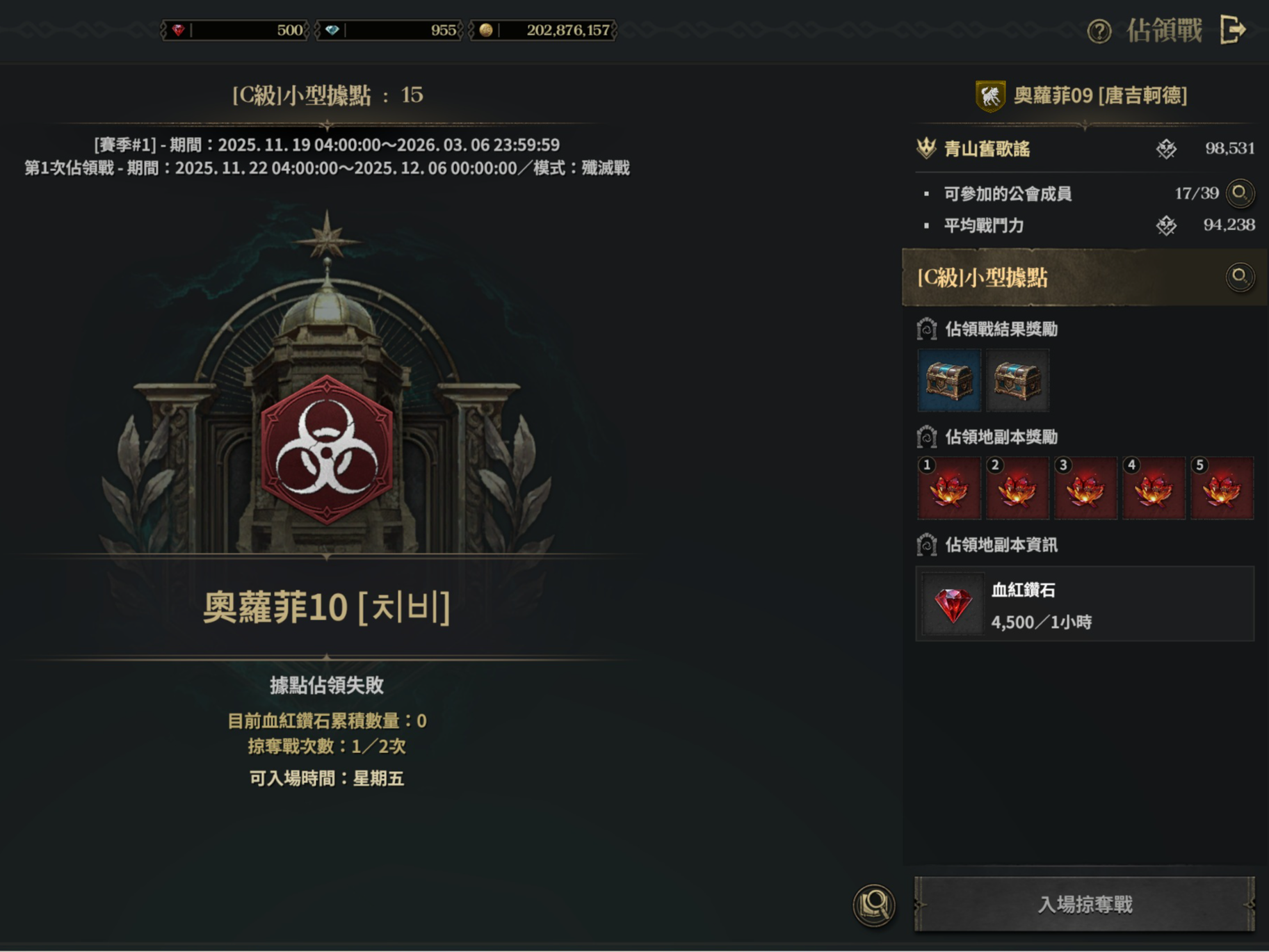The width and height of the screenshot is (1269, 952).
Task: Click the round search icon beside 入場掠奪戰
Action: (874, 905)
